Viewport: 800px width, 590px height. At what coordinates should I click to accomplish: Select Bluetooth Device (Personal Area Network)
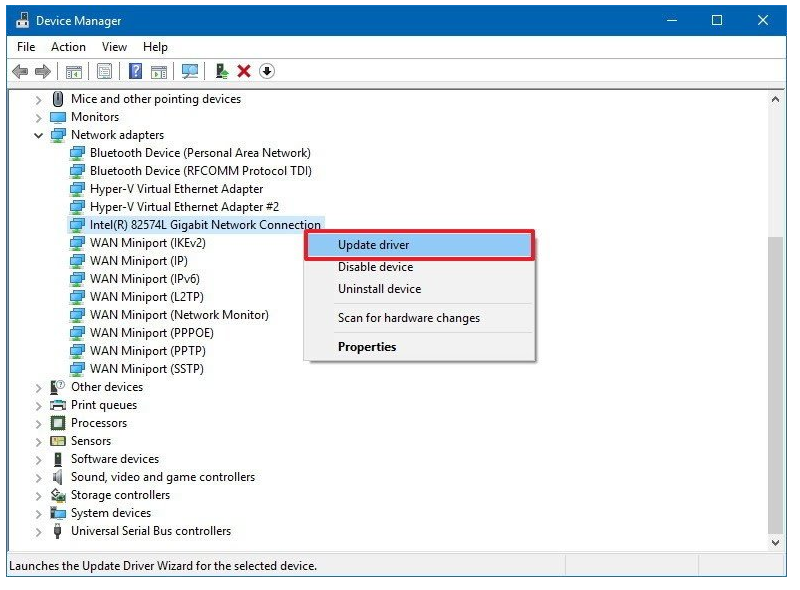(x=200, y=153)
